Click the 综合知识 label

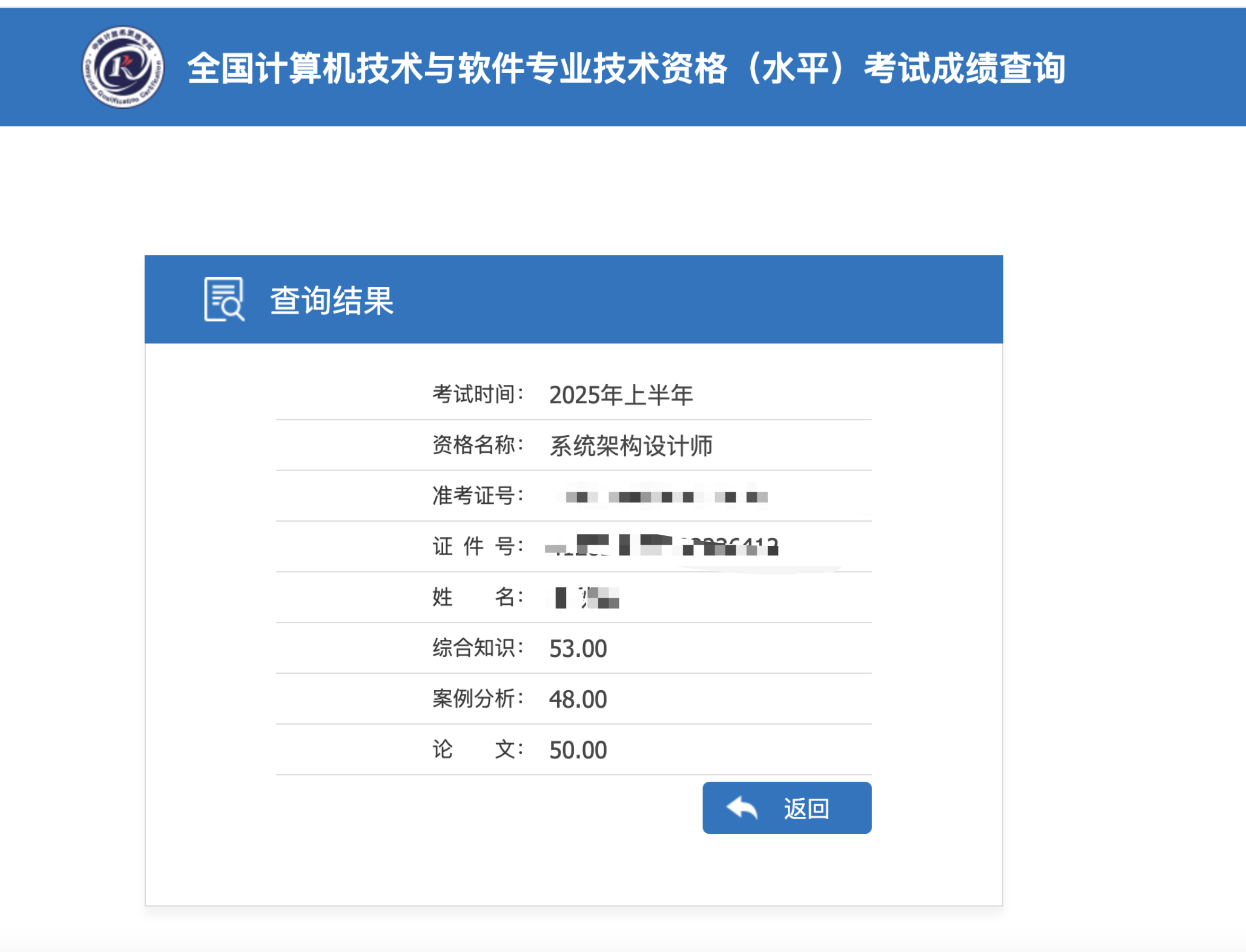477,648
